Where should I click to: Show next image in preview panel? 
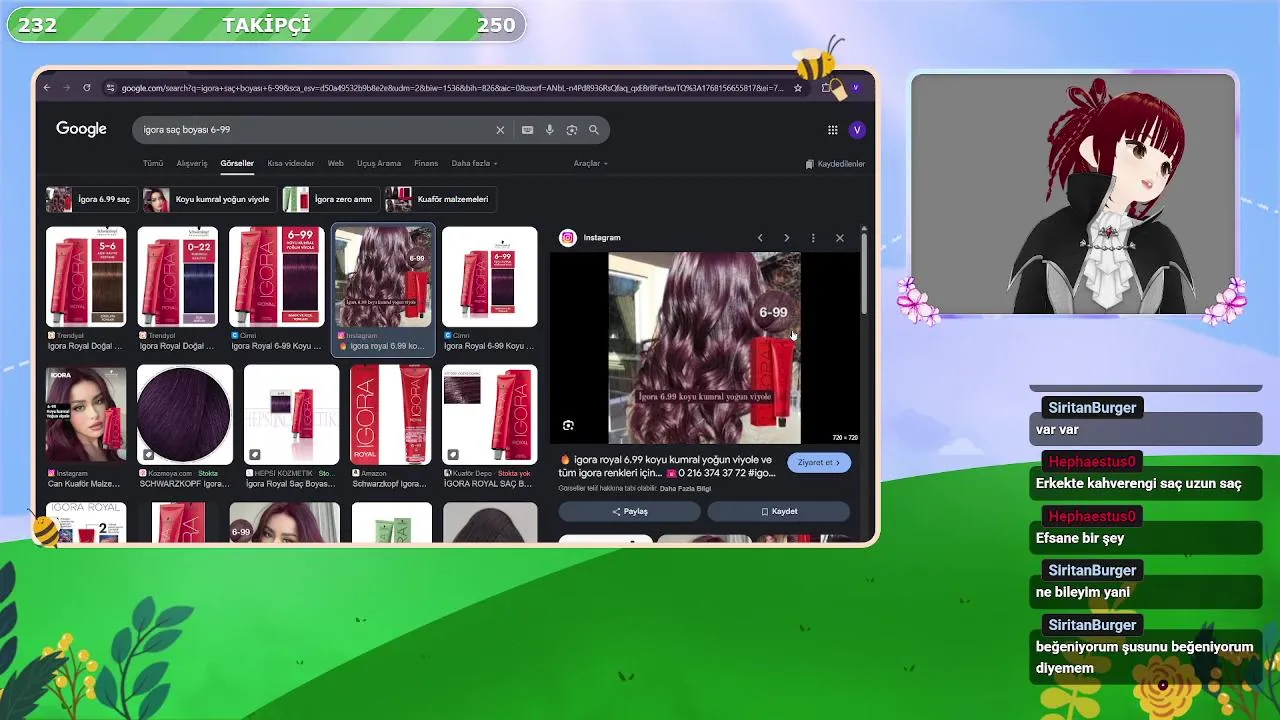point(786,238)
